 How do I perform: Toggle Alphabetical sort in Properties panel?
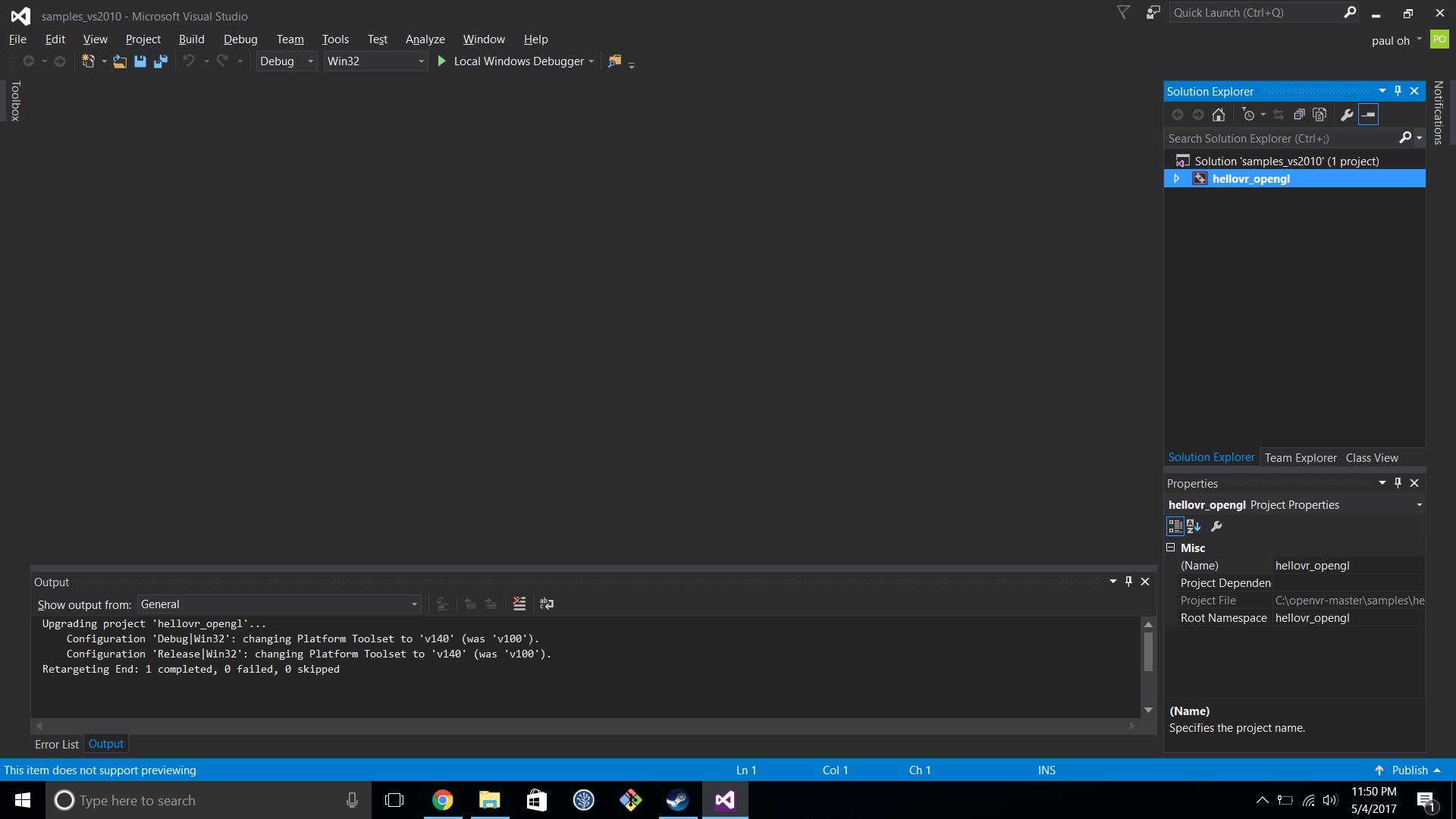tap(1194, 526)
